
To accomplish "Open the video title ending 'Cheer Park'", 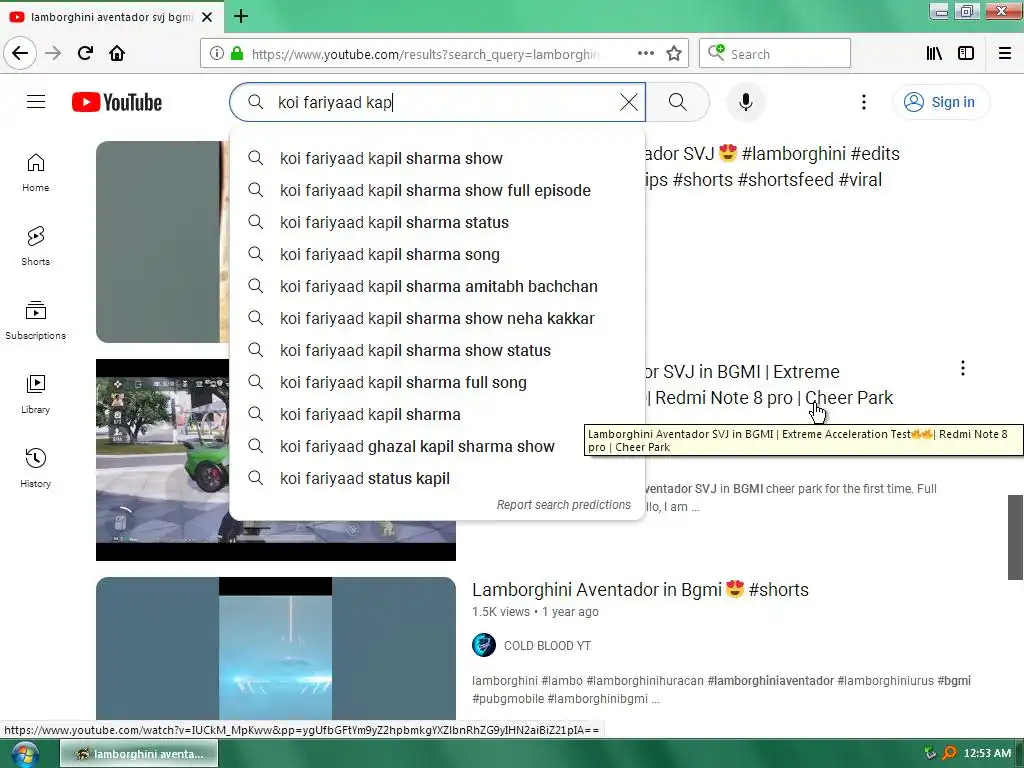I will click(x=768, y=385).
